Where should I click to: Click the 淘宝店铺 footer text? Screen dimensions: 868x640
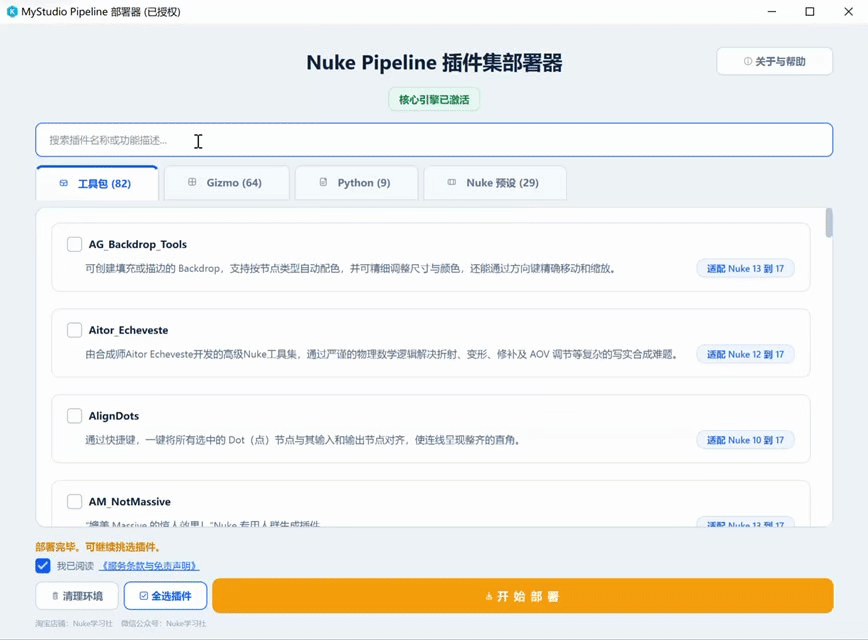[74, 623]
